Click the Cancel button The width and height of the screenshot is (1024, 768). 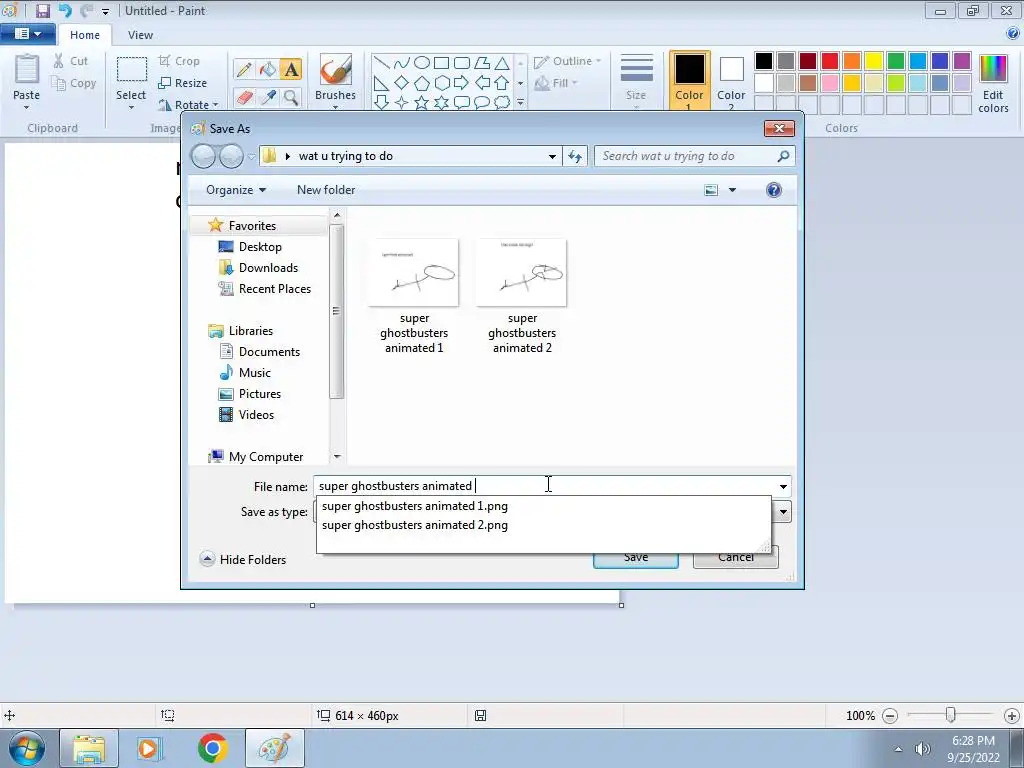[x=735, y=557]
